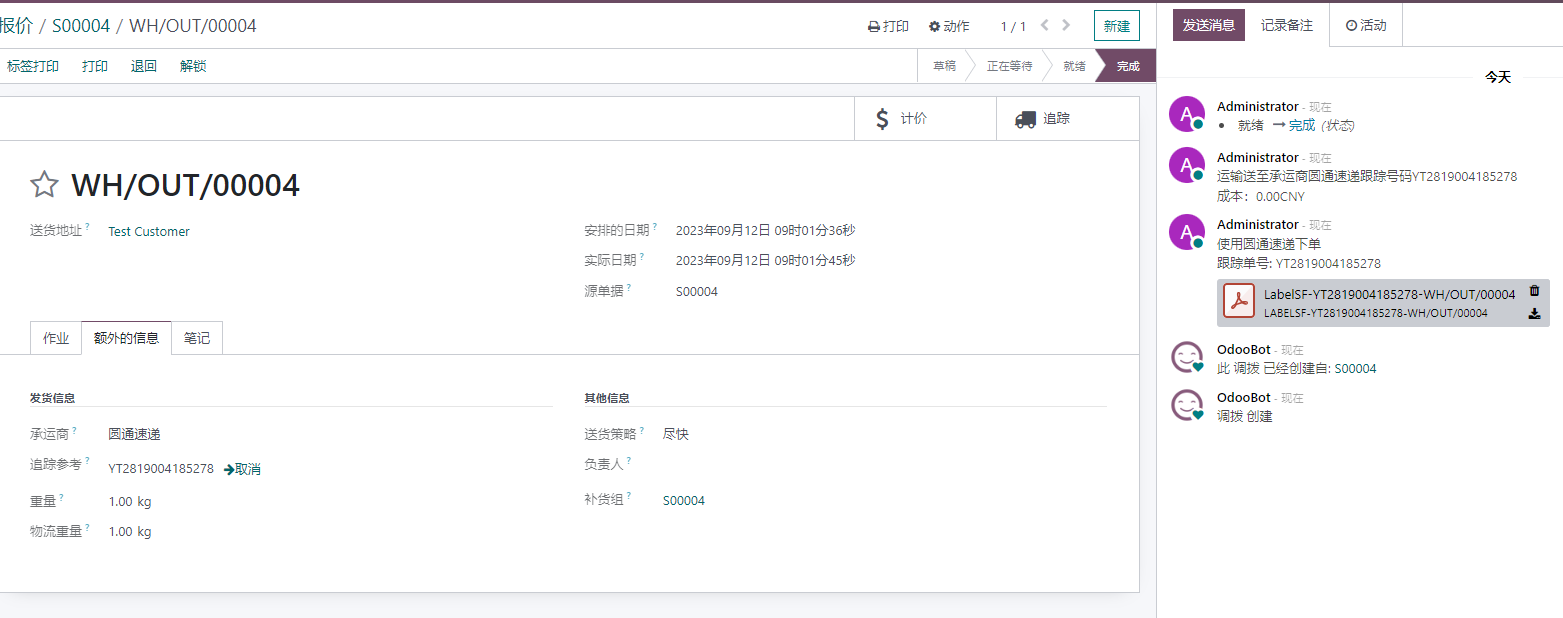
Task: Click the 打印 button in action bar
Action: coord(95,66)
